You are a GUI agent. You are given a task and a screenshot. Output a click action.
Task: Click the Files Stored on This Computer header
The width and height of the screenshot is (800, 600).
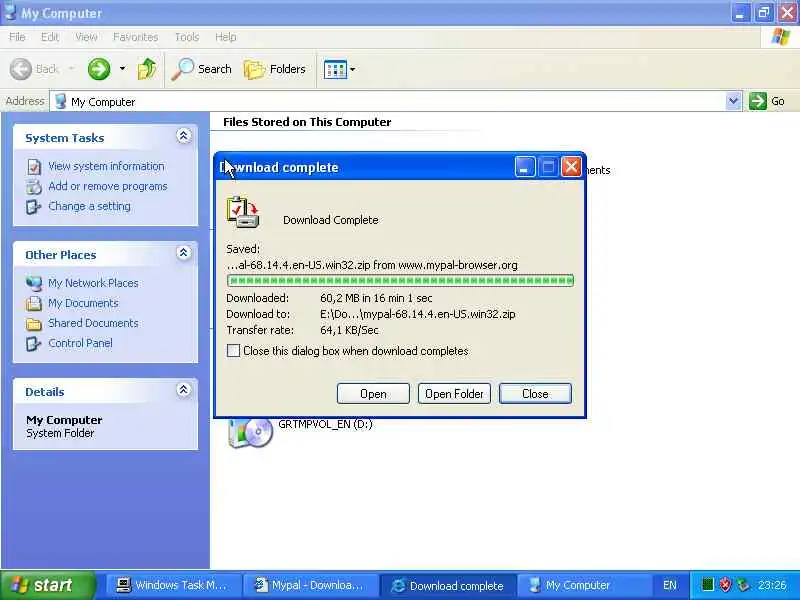(307, 122)
